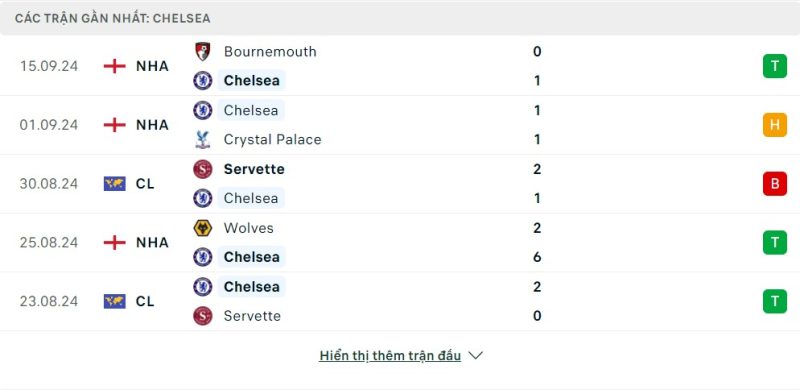Click the 'Các trận gần nhất: Chelsea' header
This screenshot has width=800, height=390.
click(112, 18)
